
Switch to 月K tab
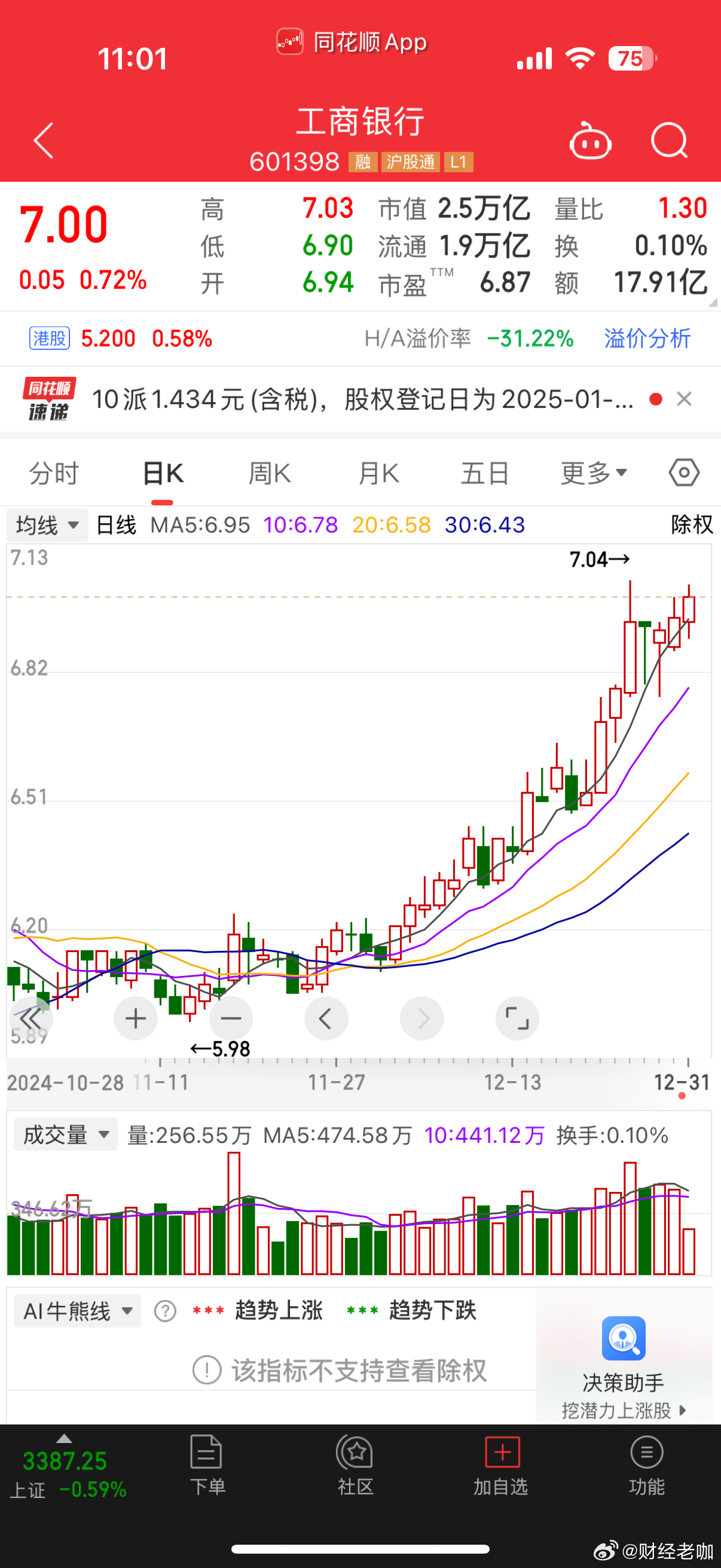coord(378,473)
